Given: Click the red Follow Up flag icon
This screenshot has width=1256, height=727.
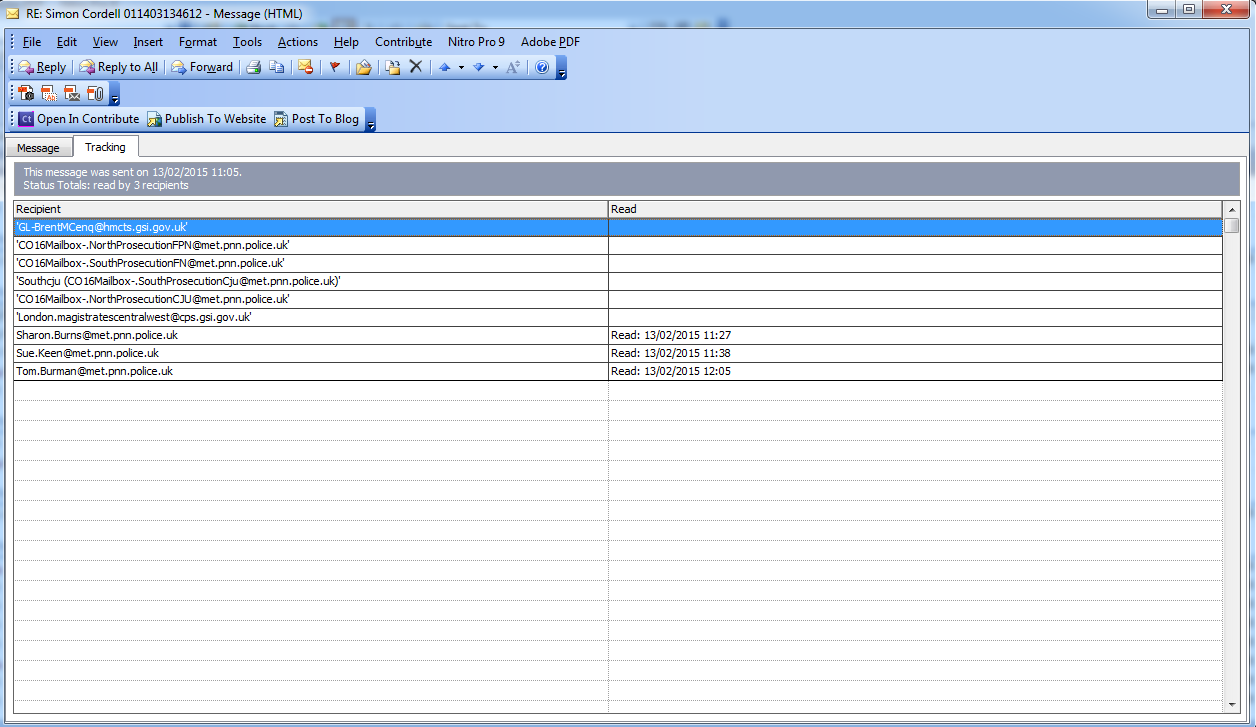Looking at the screenshot, I should pos(335,67).
